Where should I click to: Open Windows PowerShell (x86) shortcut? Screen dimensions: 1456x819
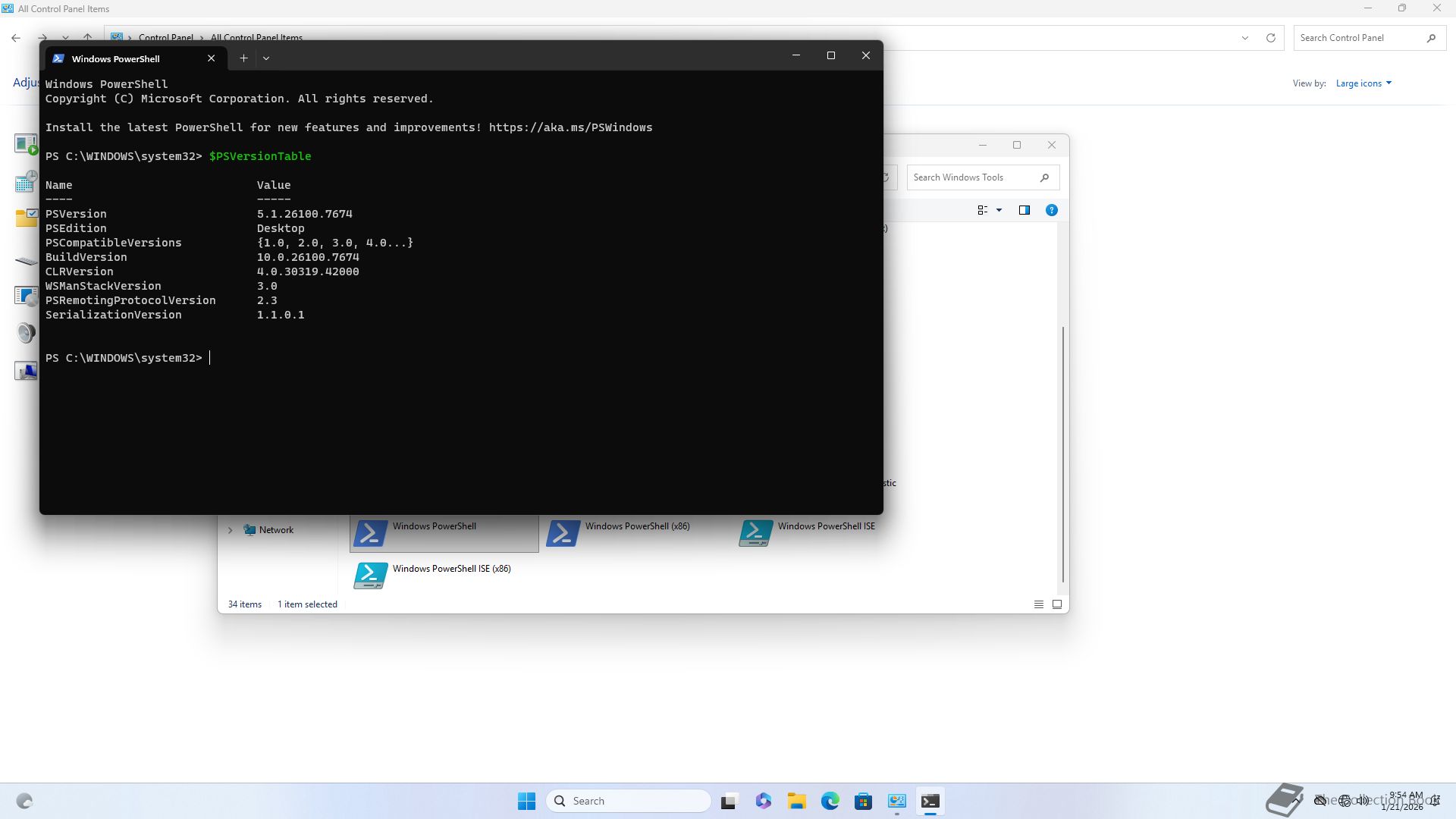[619, 532]
